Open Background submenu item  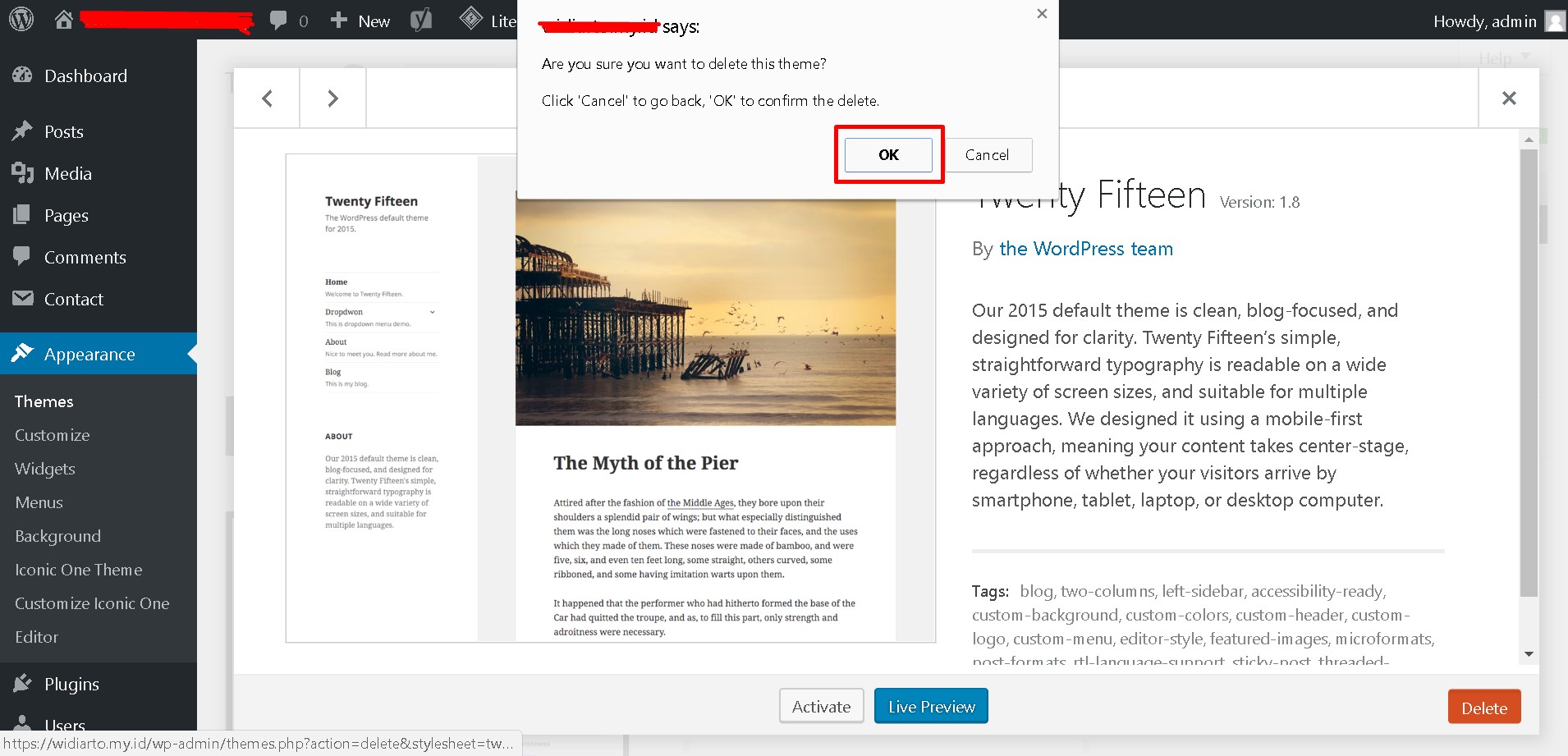57,536
